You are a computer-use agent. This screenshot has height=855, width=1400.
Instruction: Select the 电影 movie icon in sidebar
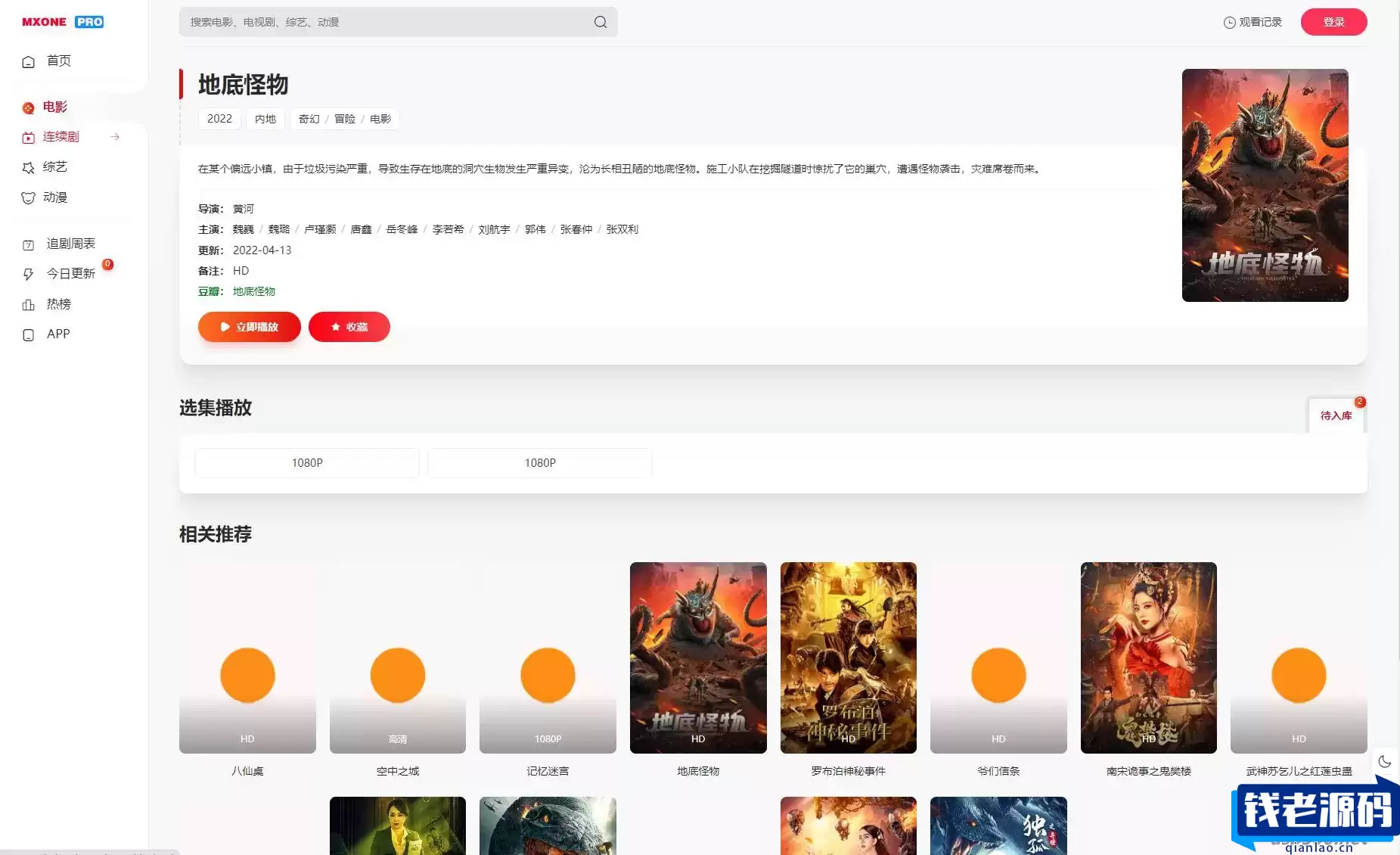pyautogui.click(x=29, y=108)
